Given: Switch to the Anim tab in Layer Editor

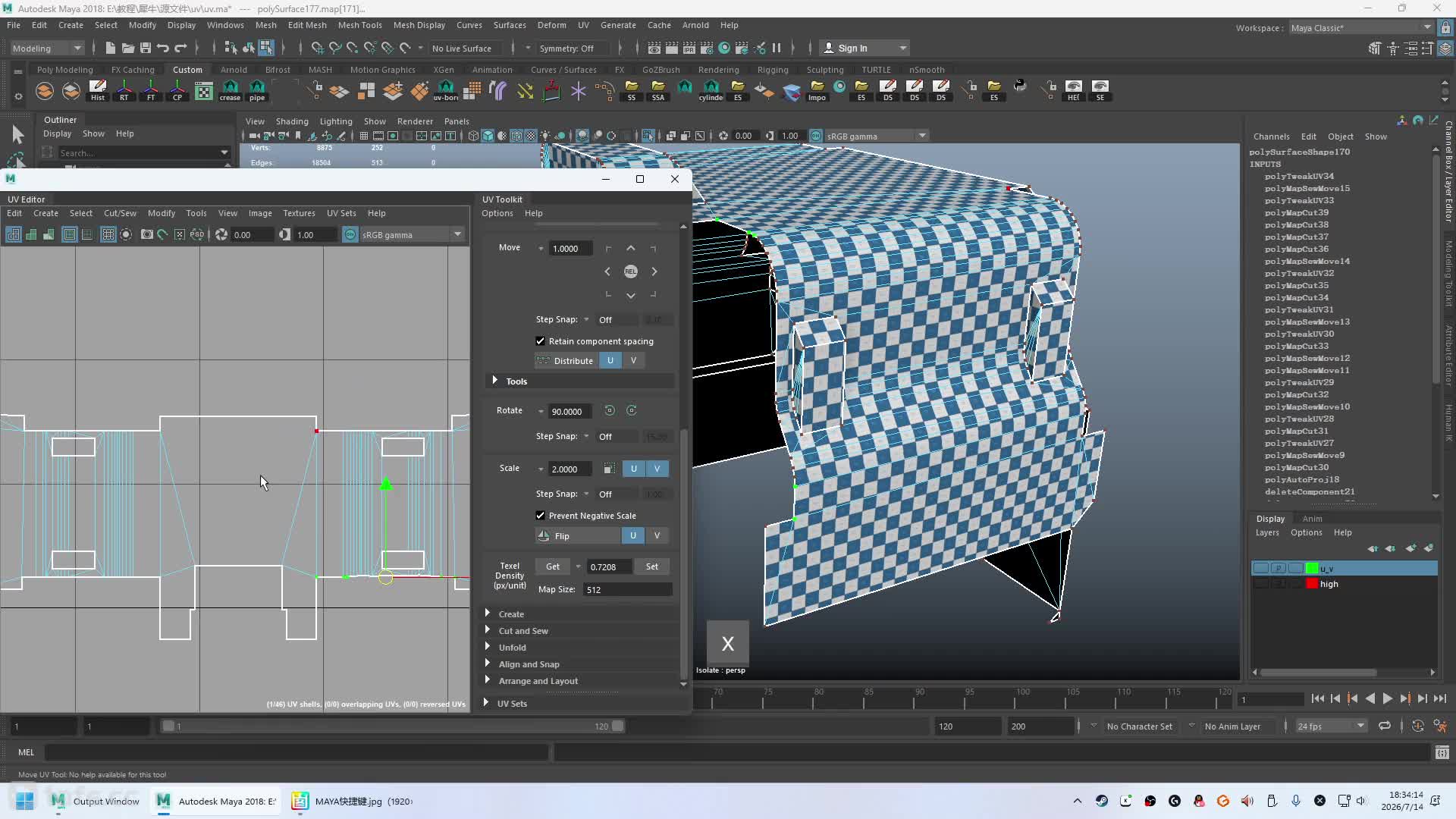Looking at the screenshot, I should [1312, 519].
